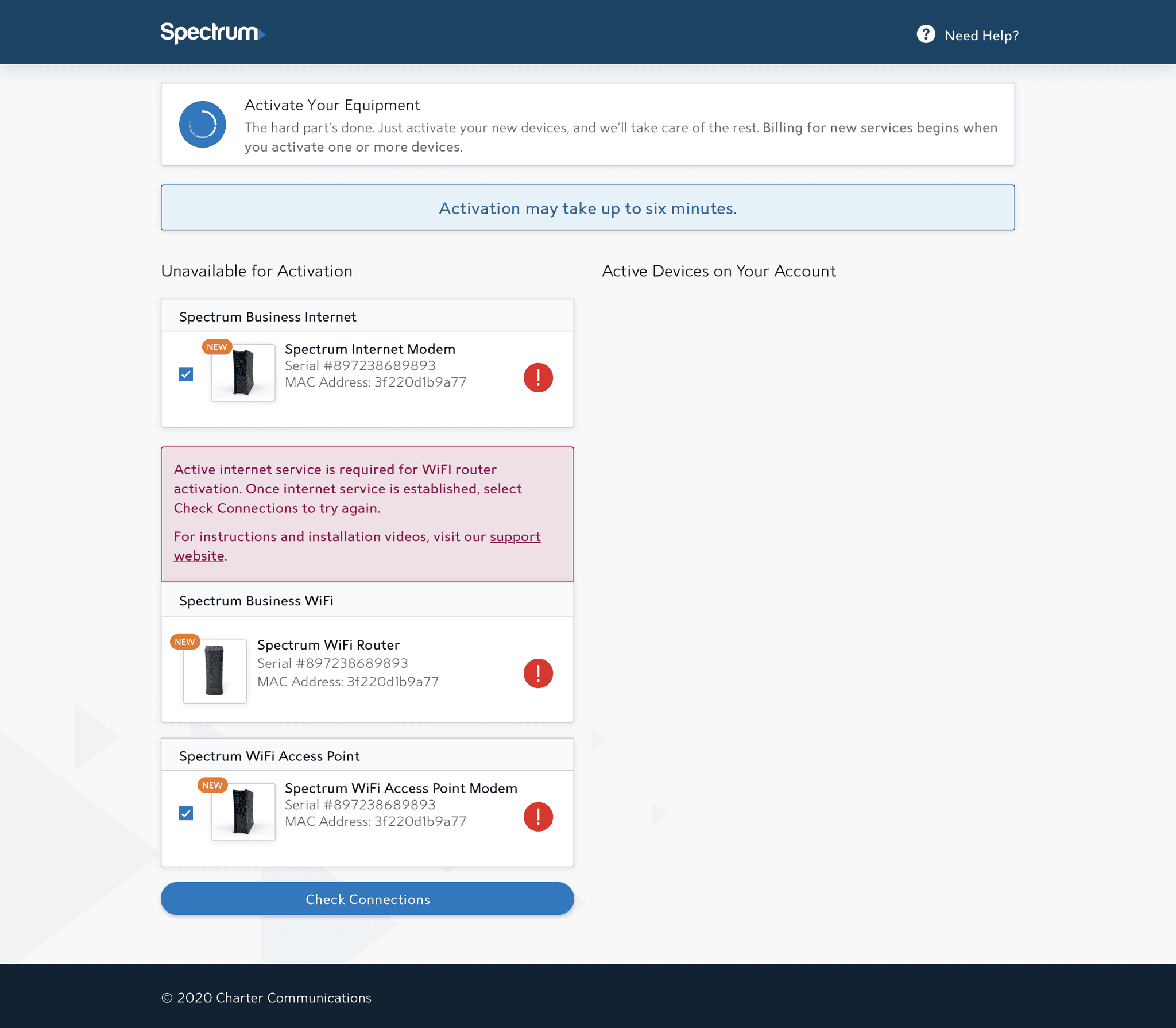Click the Spectrum WiFi Router thumbnail

(215, 671)
